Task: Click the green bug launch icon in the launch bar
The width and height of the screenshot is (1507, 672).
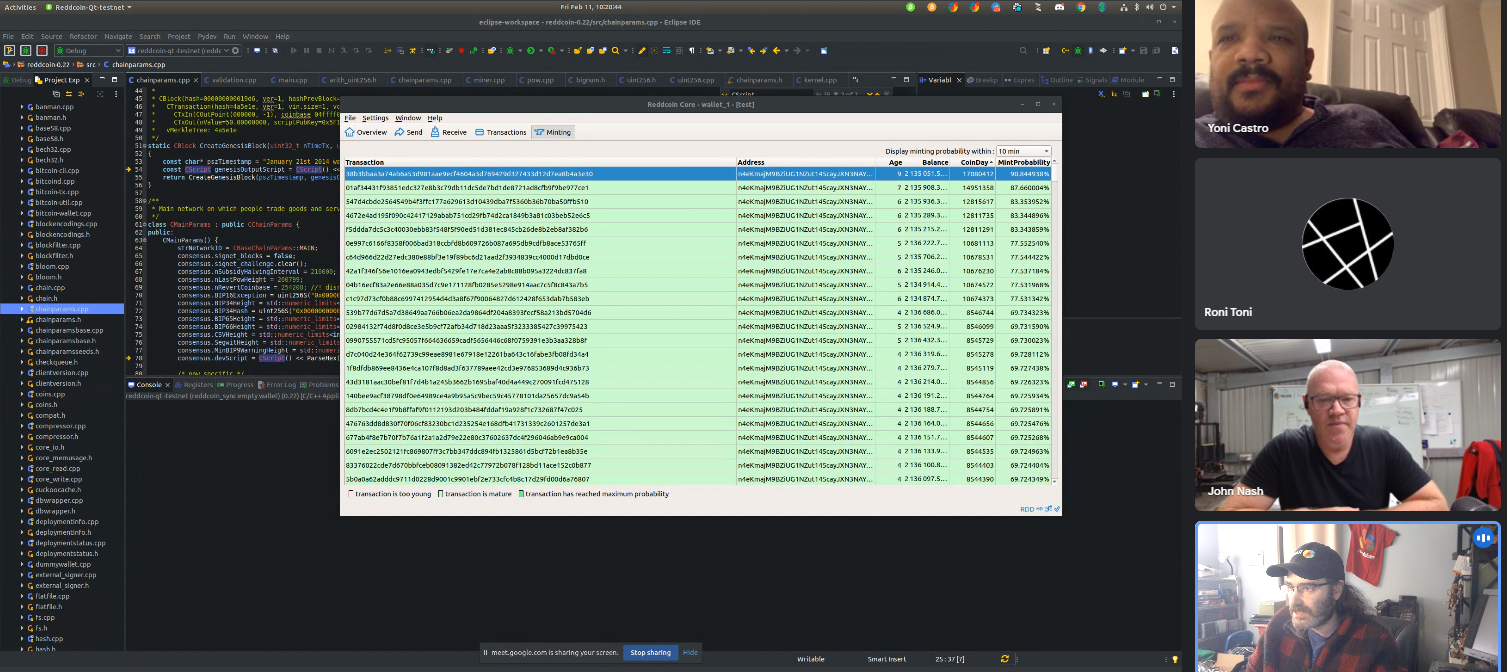Action: 25,50
